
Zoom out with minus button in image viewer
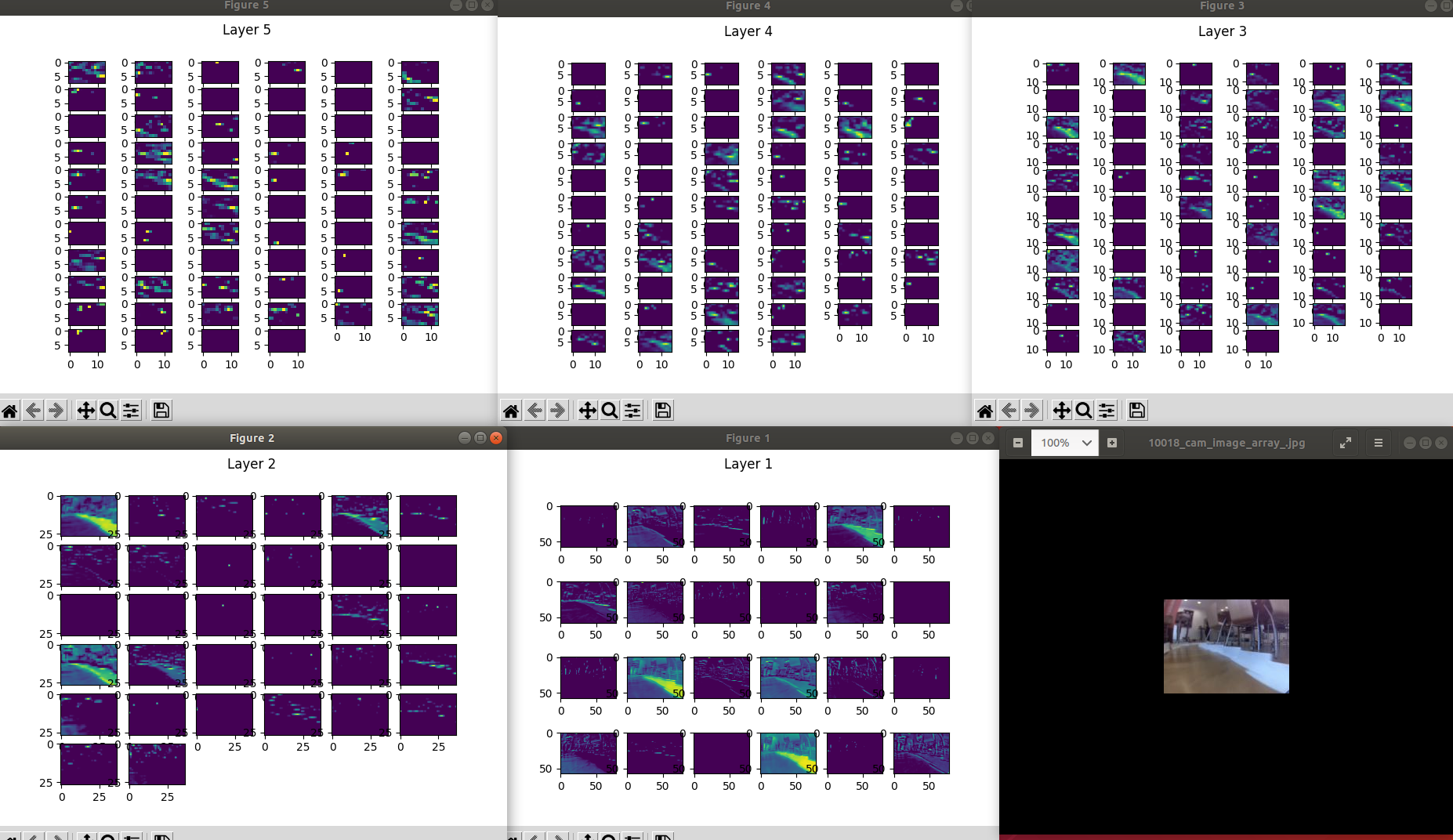(x=1018, y=443)
